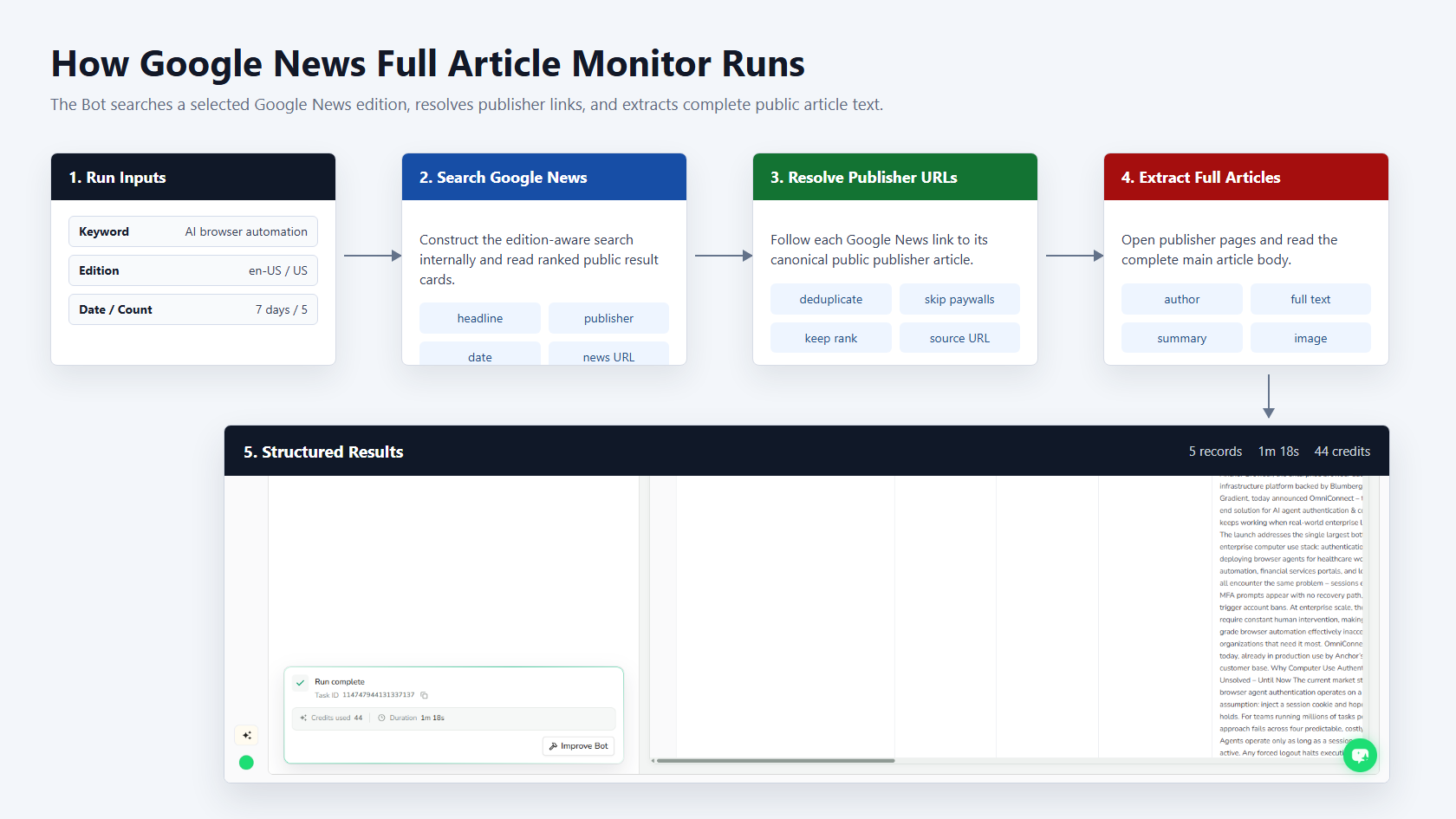Click the '5. Structured Results' title

pyautogui.click(x=323, y=452)
